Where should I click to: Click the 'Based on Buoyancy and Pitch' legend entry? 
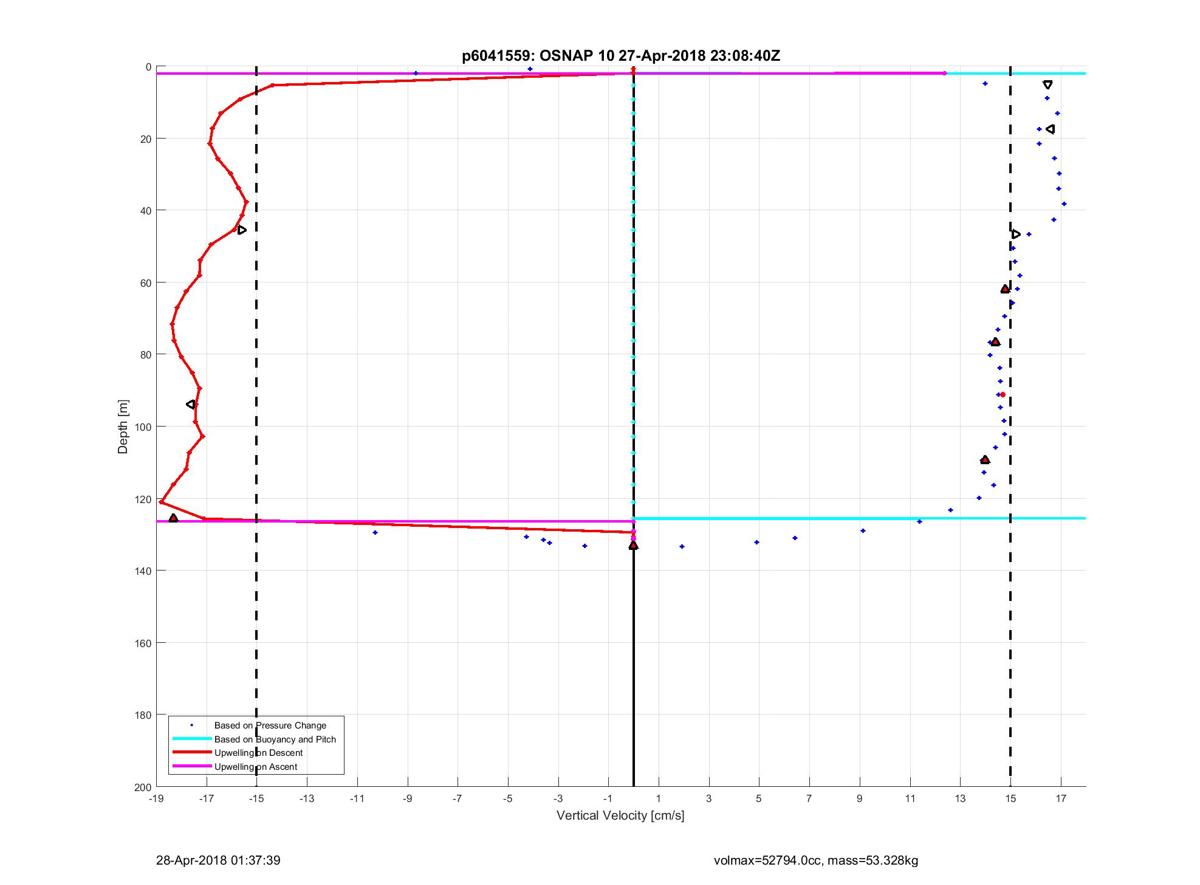(x=275, y=739)
